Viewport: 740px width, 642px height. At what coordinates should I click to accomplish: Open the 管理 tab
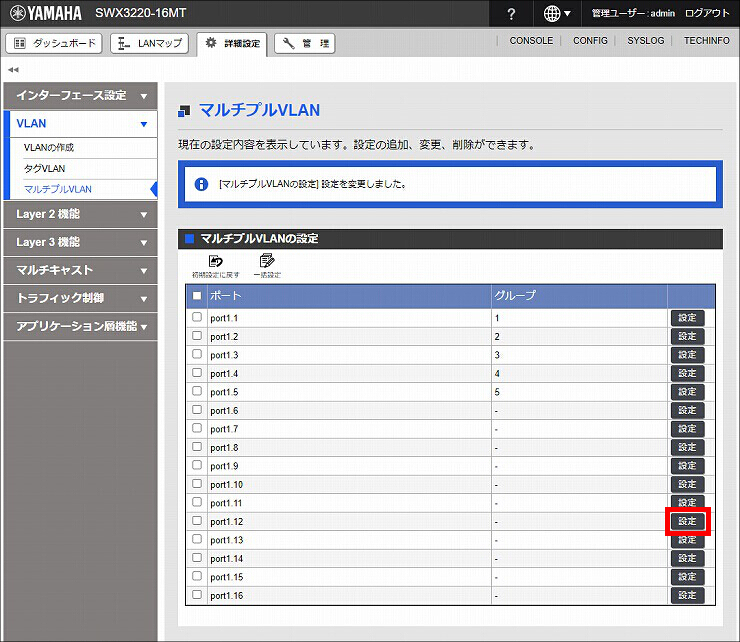click(305, 43)
